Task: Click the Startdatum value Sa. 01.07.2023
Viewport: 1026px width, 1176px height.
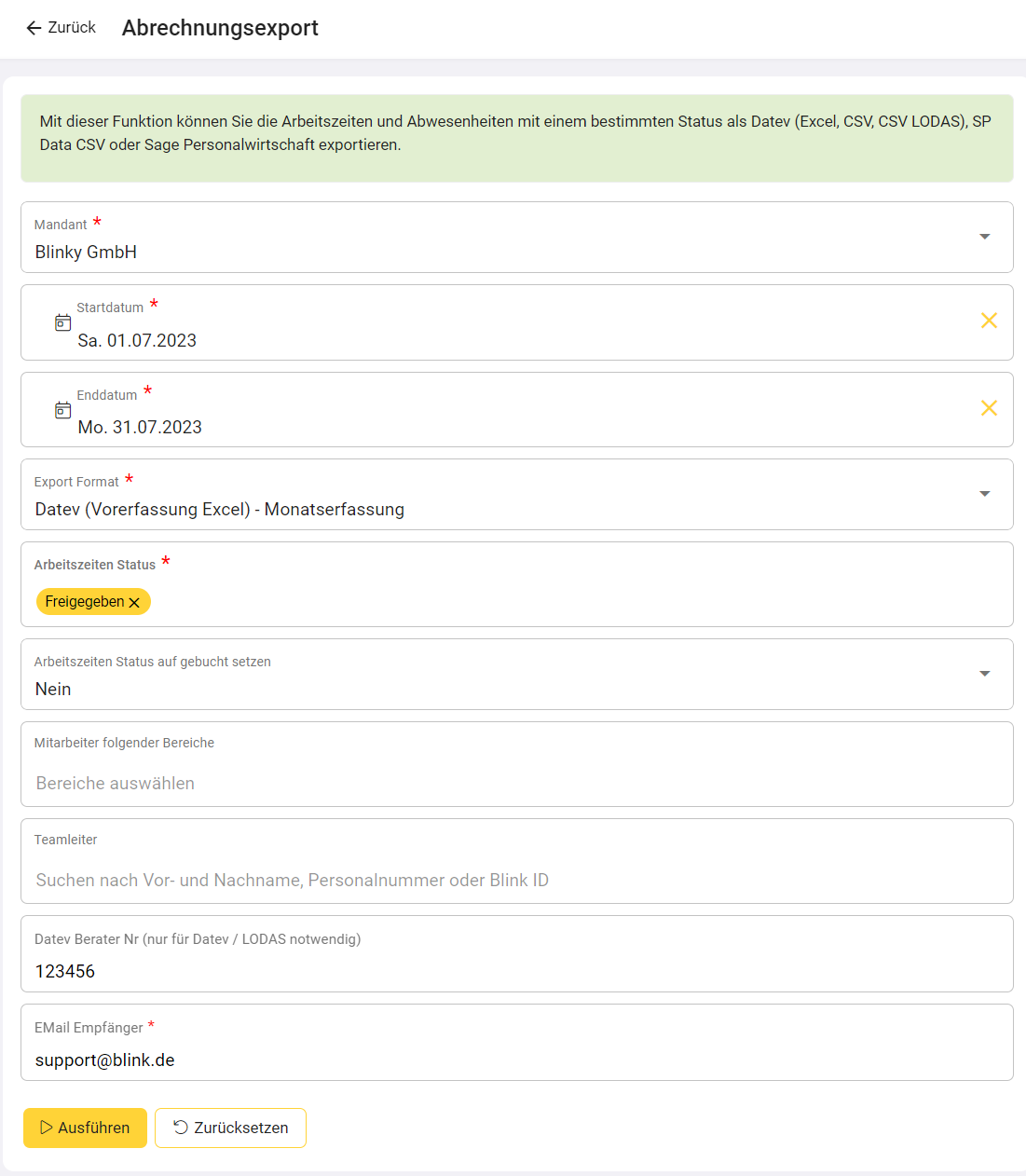Action: pos(137,340)
